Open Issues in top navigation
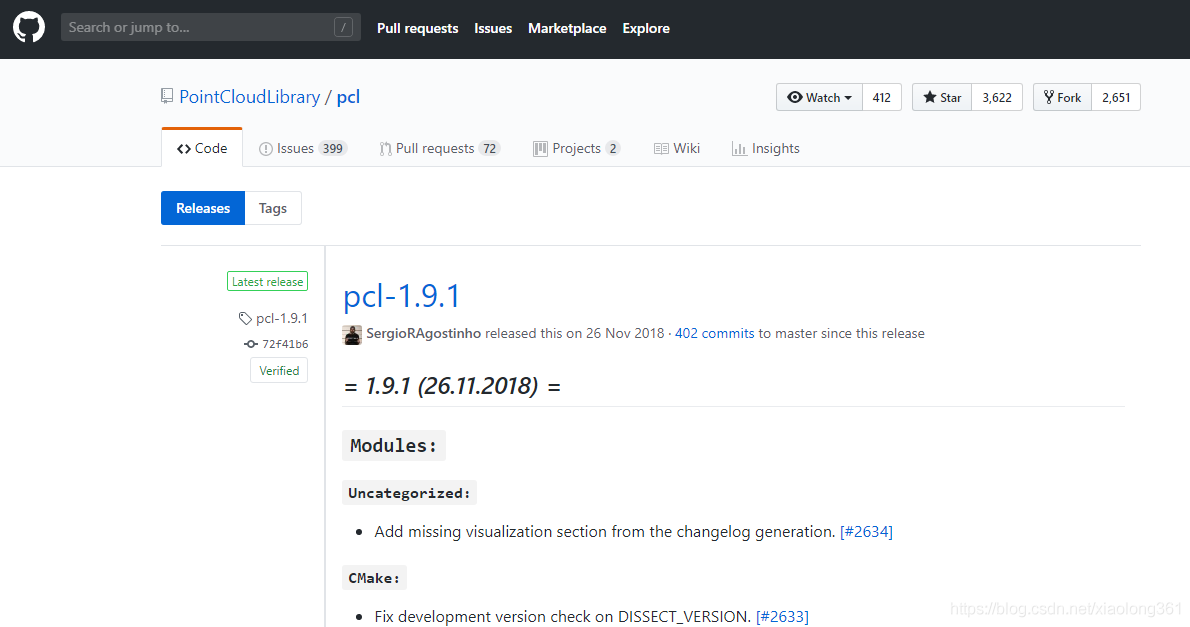Image resolution: width=1190 pixels, height=627 pixels. [x=493, y=28]
